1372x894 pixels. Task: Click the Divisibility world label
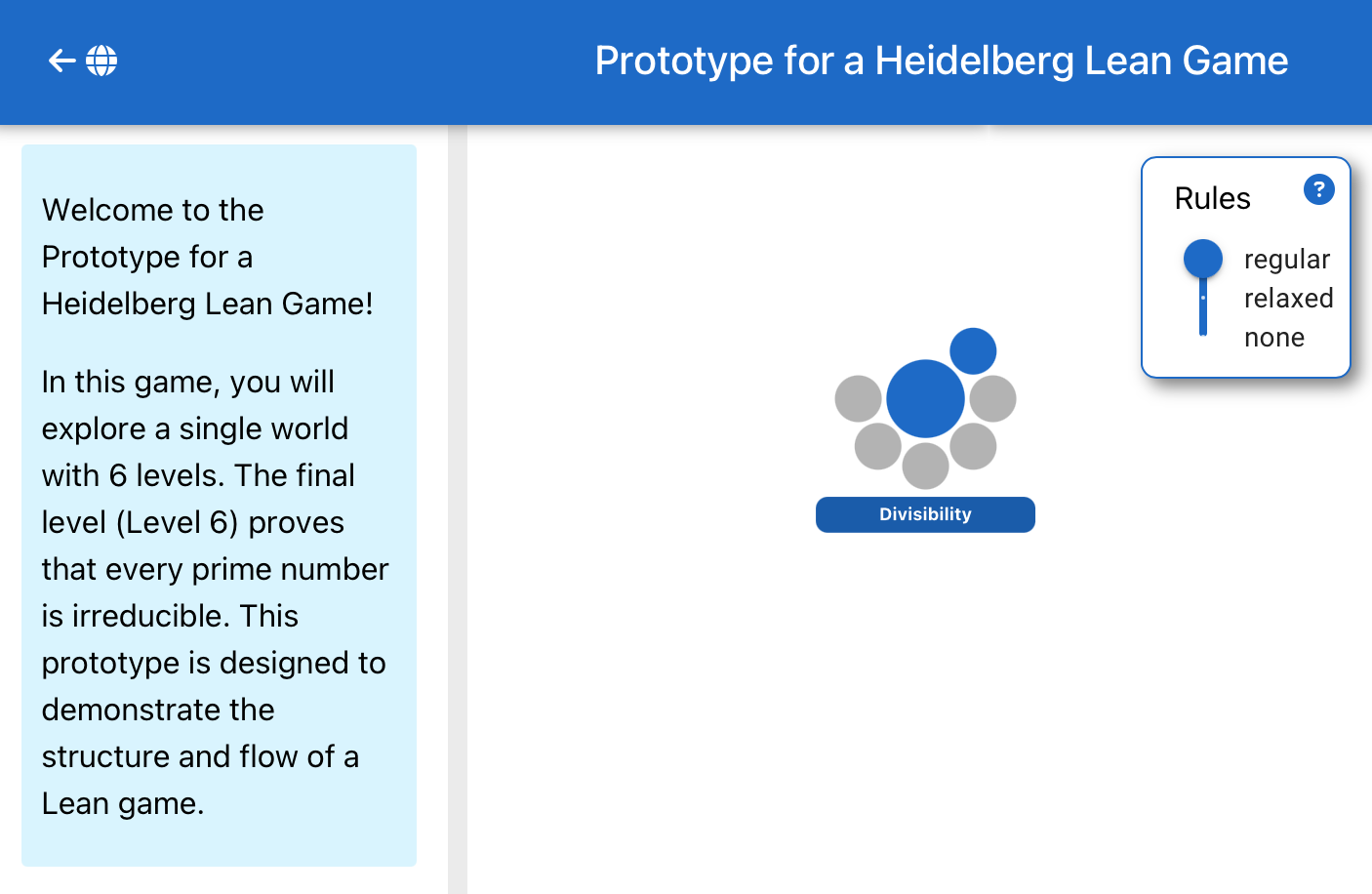(925, 514)
